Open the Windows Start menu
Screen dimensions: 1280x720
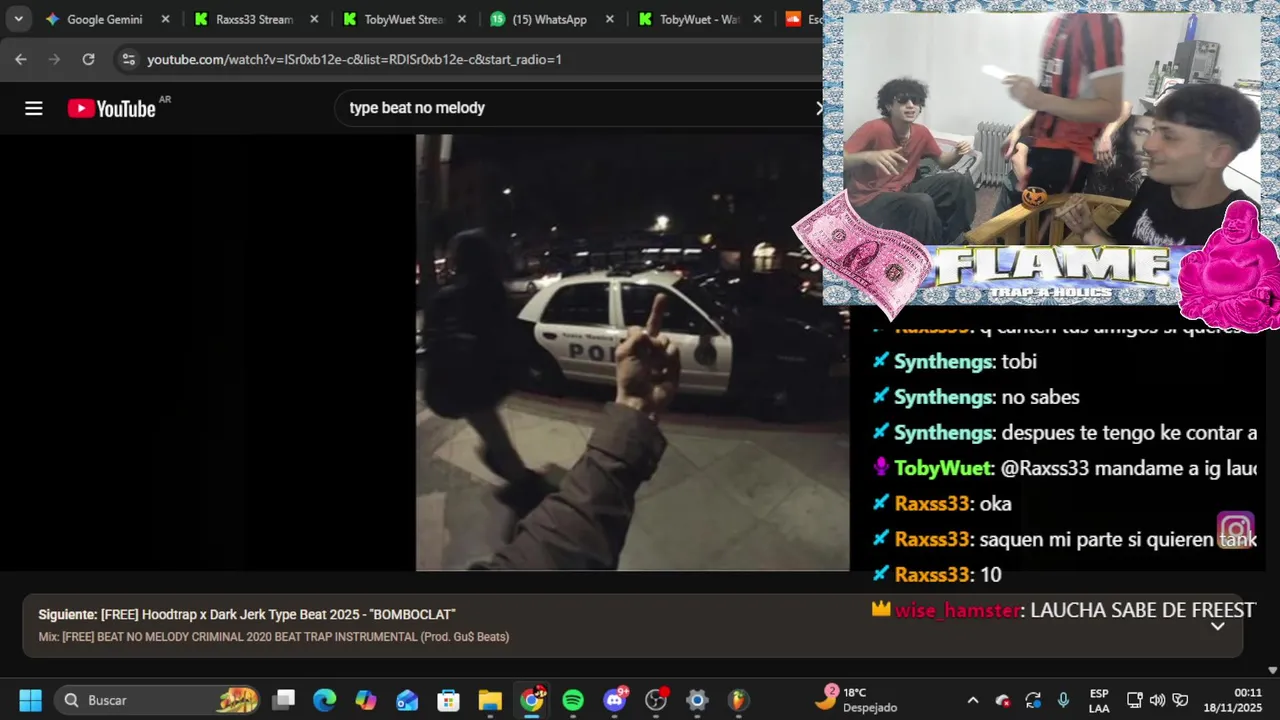30,700
